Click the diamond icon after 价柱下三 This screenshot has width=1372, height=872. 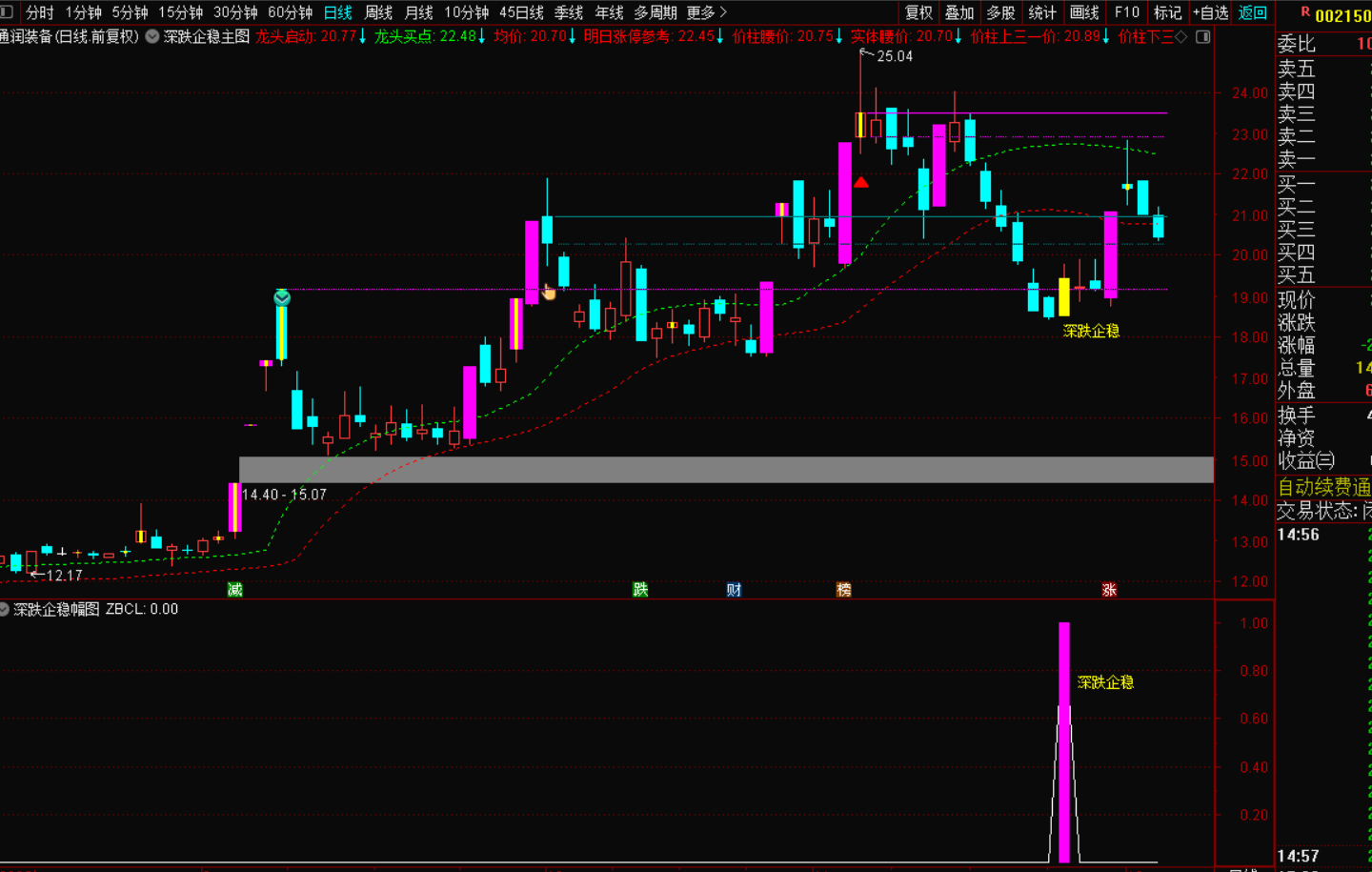pyautogui.click(x=1181, y=37)
